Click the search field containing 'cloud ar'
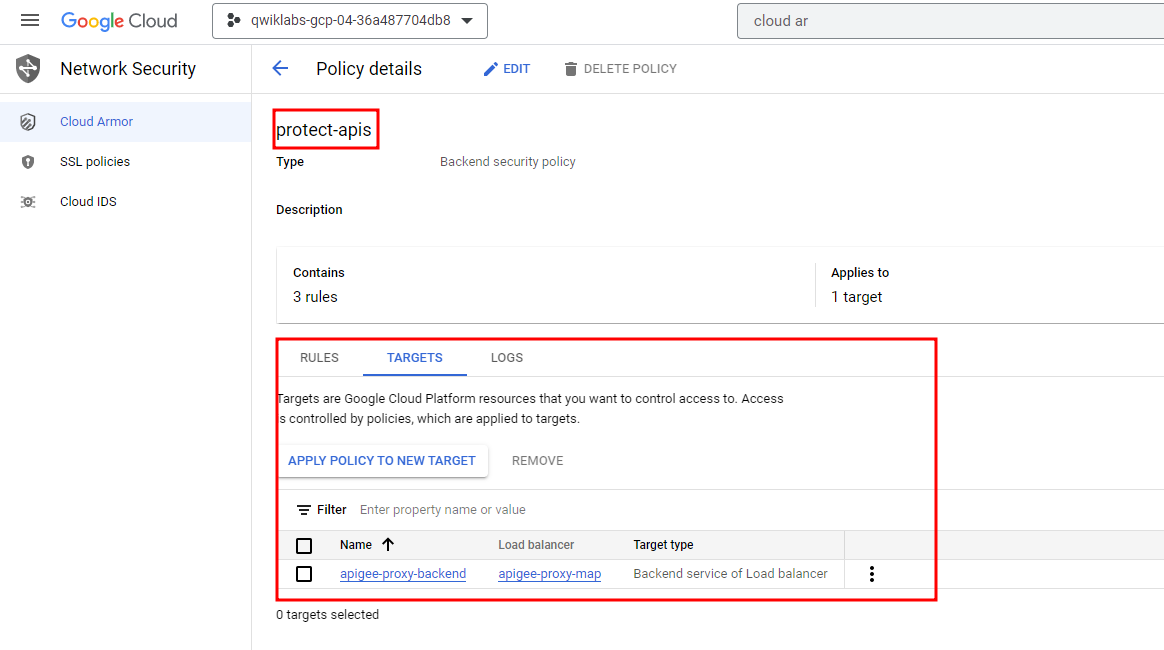Image resolution: width=1164 pixels, height=650 pixels. [950, 21]
